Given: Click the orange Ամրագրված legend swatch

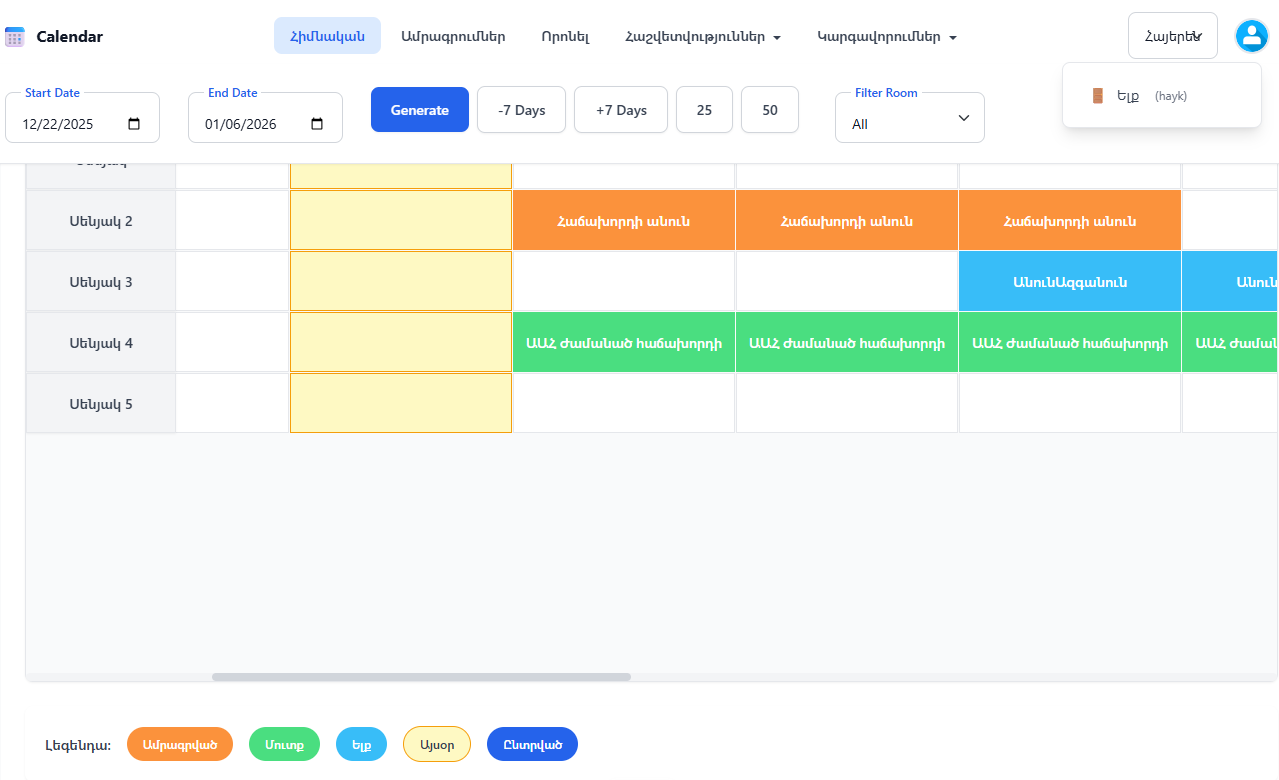Looking at the screenshot, I should [x=180, y=745].
